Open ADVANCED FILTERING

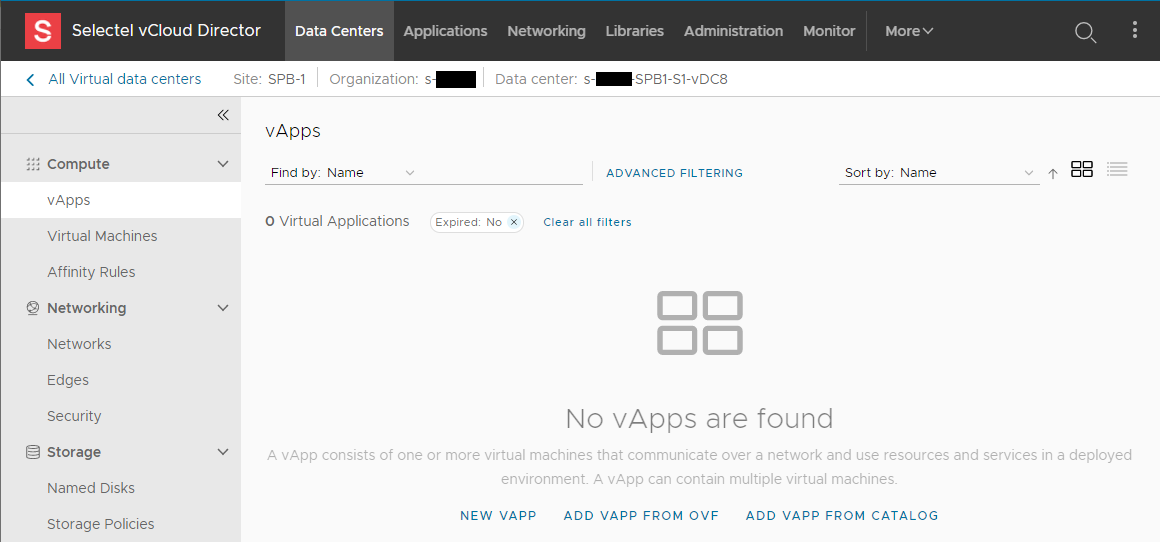tap(674, 173)
